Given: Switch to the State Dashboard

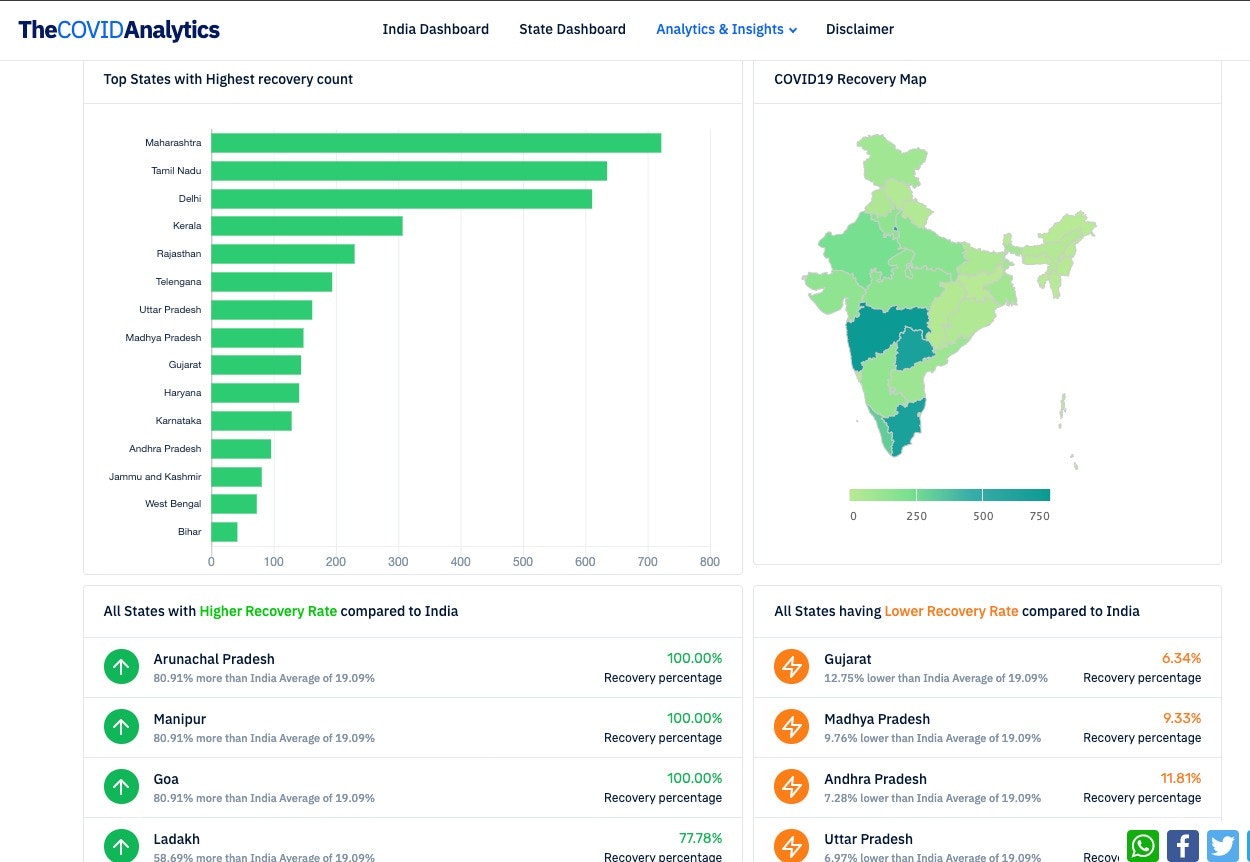Looking at the screenshot, I should [572, 29].
